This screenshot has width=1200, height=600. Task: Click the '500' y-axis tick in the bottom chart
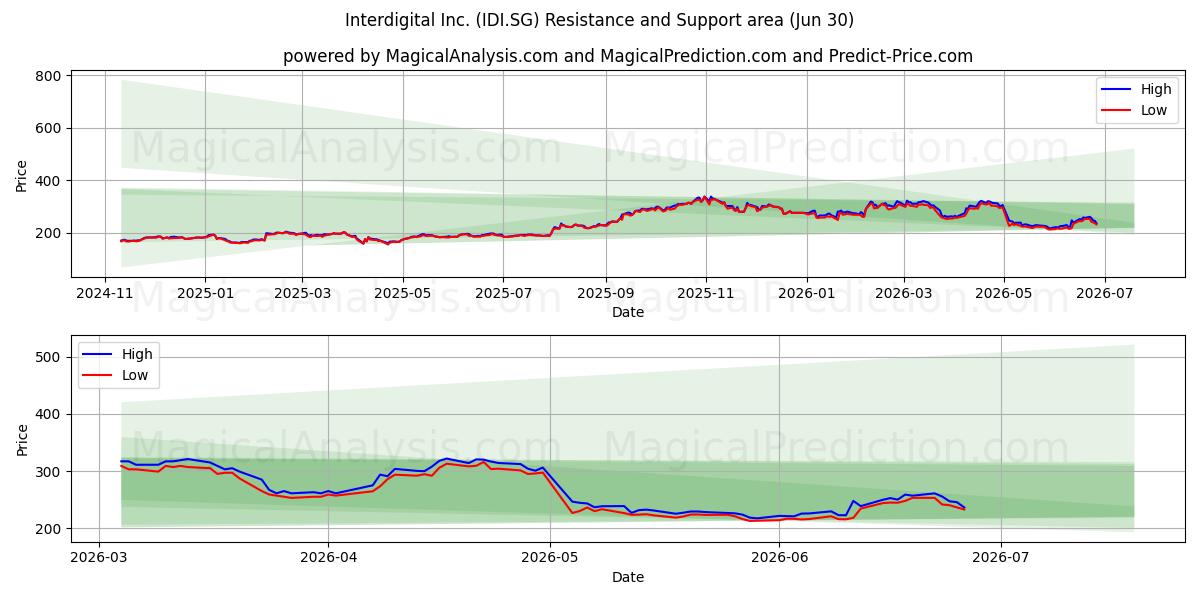pyautogui.click(x=50, y=357)
